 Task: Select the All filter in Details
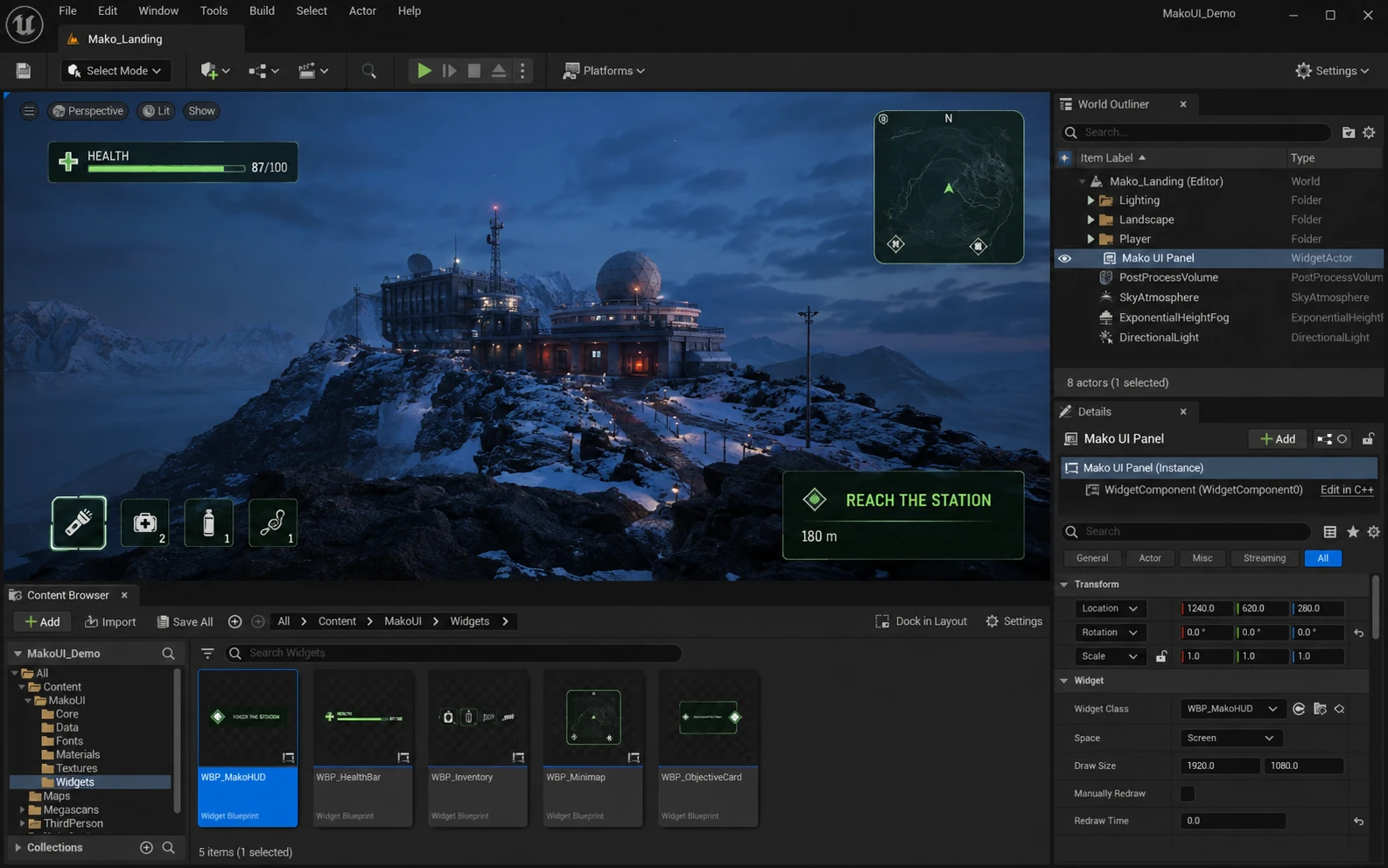(x=1322, y=558)
